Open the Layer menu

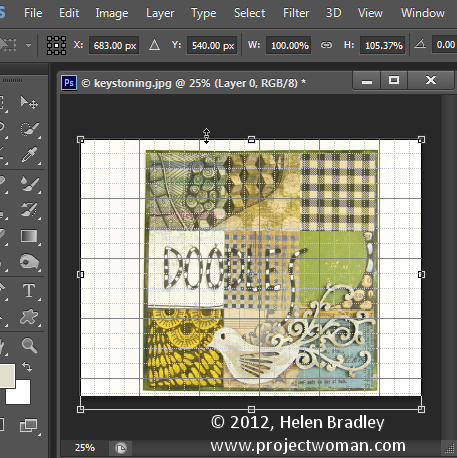(160, 13)
